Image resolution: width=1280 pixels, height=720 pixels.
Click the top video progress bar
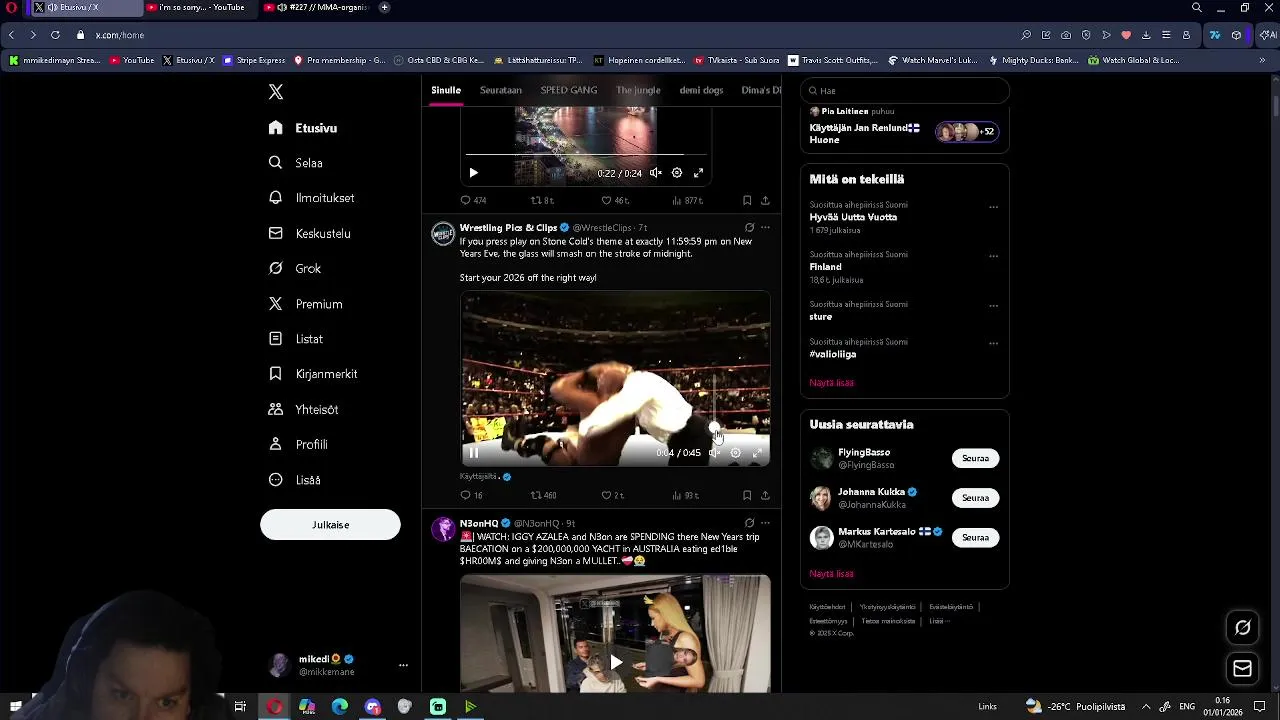pyautogui.click(x=586, y=155)
